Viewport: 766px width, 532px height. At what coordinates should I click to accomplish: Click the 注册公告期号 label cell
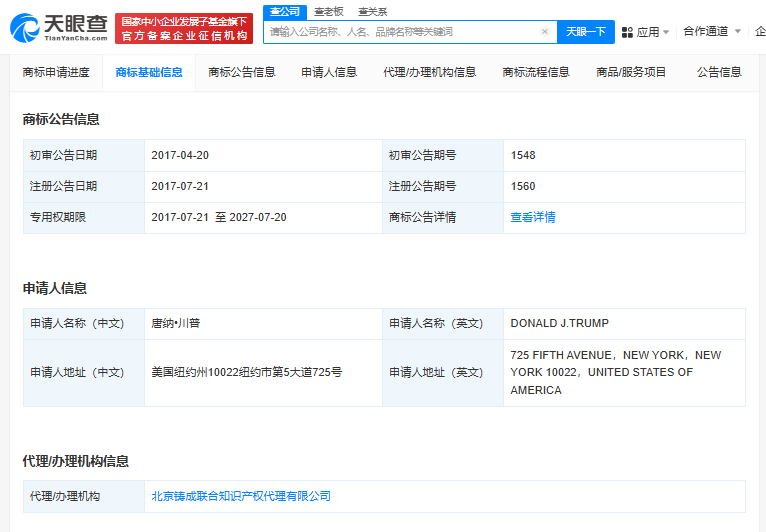(x=443, y=186)
